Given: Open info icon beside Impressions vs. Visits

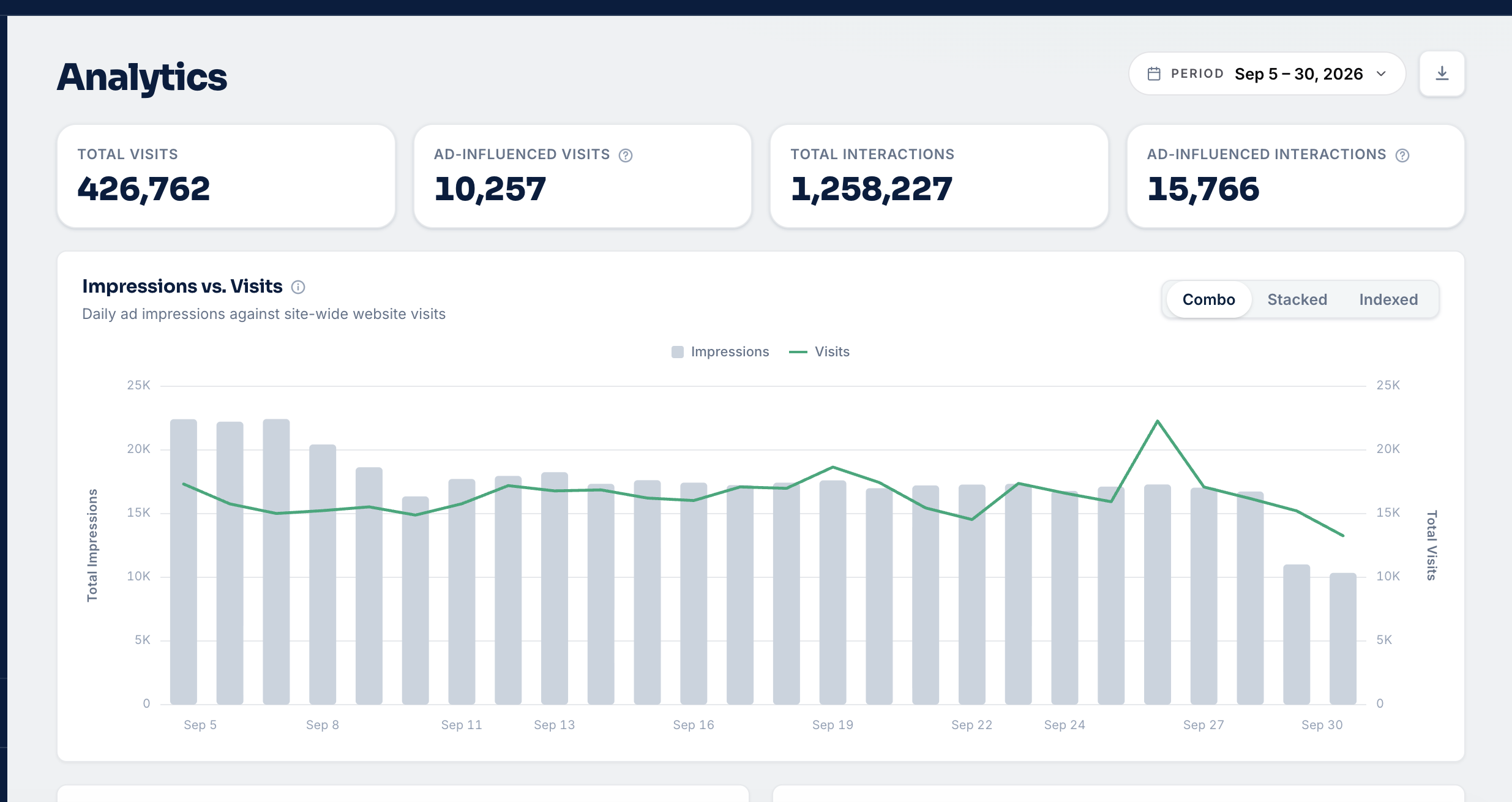Looking at the screenshot, I should [298, 287].
